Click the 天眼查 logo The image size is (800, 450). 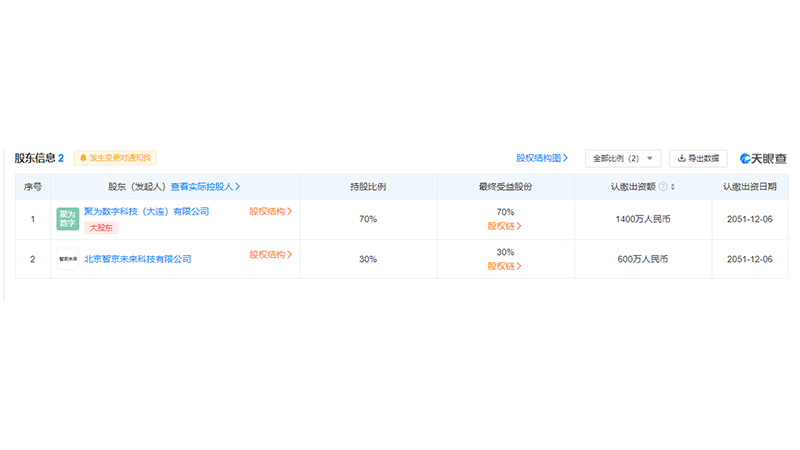[763, 159]
